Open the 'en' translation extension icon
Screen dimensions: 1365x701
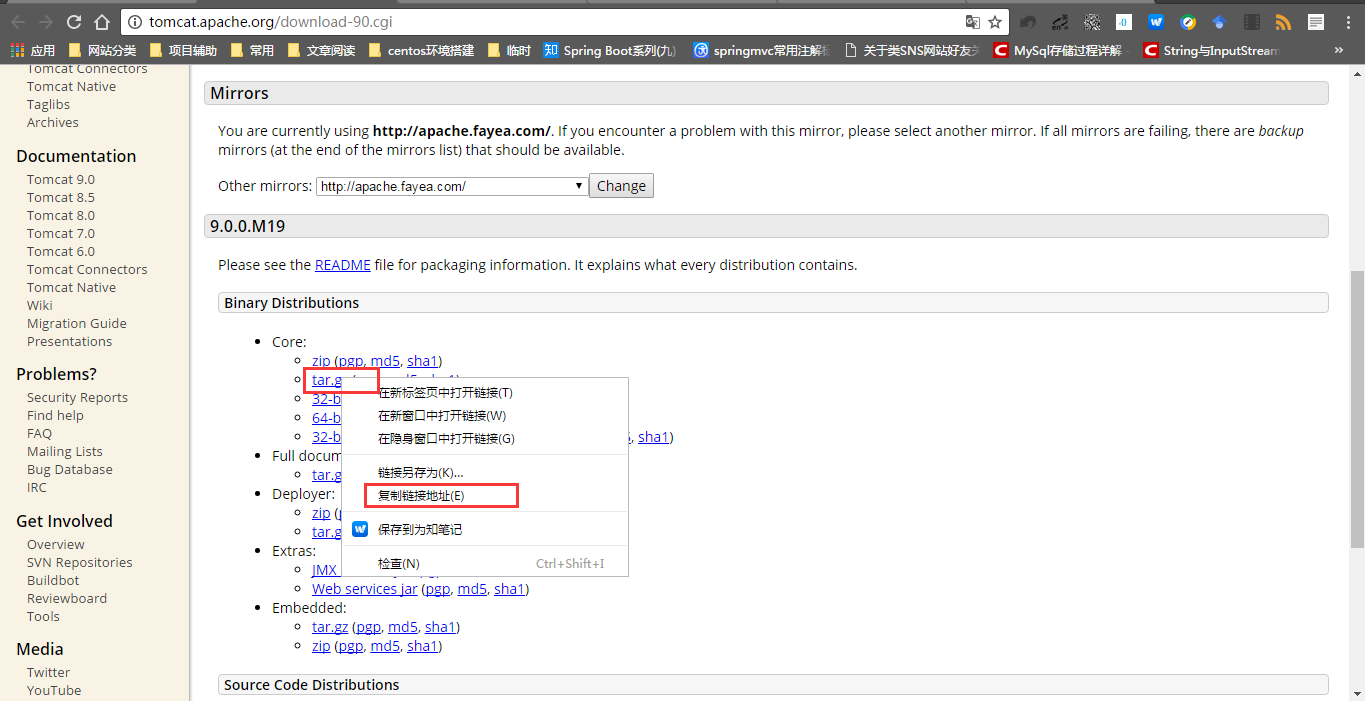pyautogui.click(x=1061, y=21)
